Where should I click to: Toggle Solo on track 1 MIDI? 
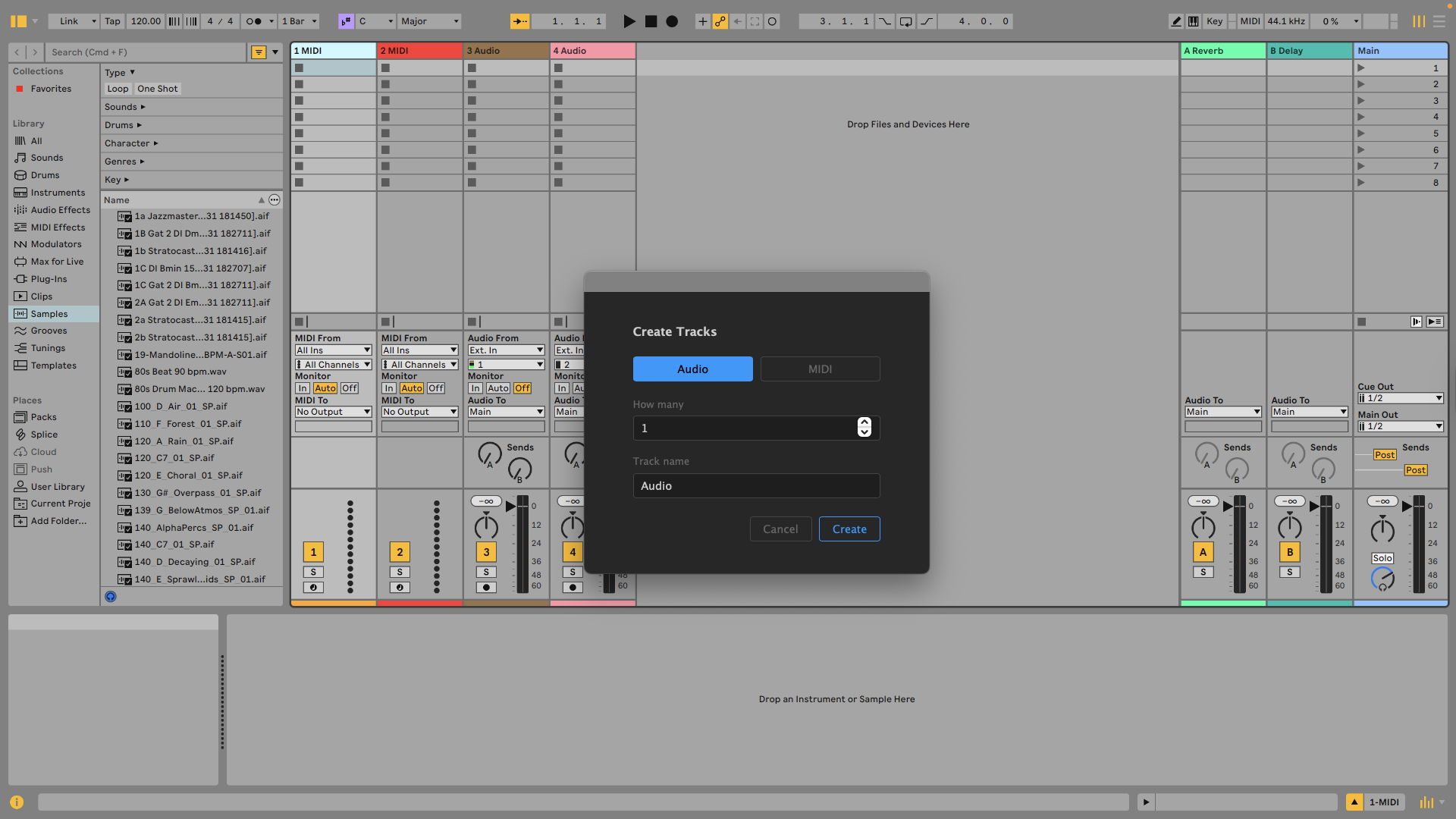coord(313,572)
